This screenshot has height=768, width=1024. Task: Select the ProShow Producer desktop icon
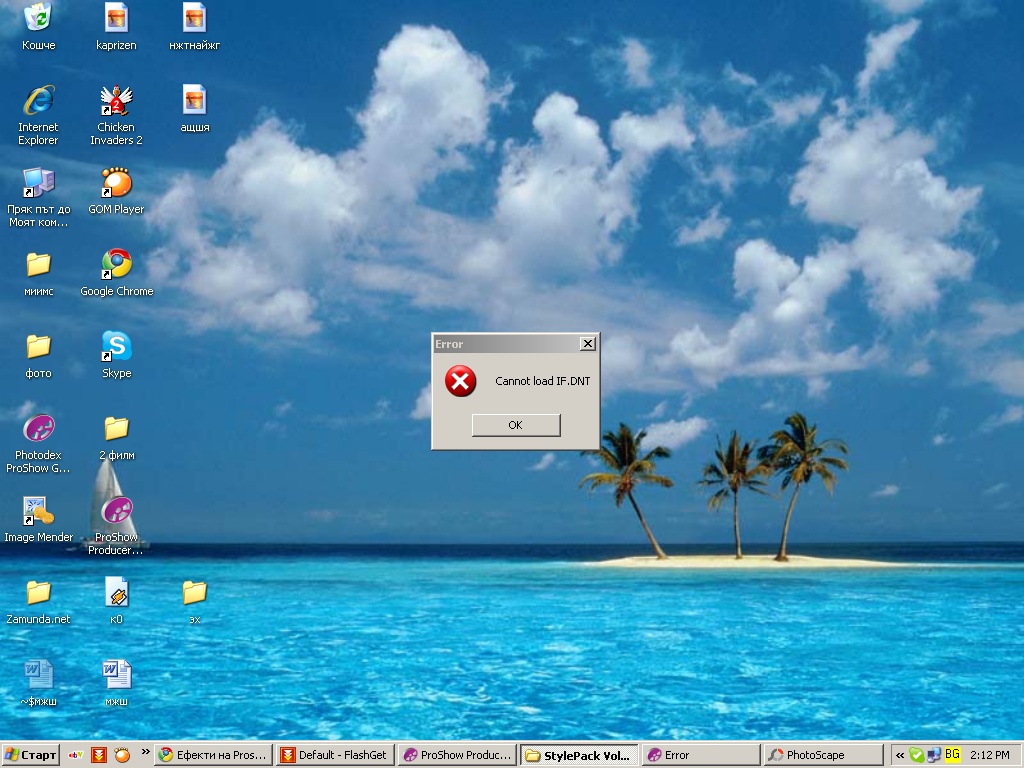point(116,526)
